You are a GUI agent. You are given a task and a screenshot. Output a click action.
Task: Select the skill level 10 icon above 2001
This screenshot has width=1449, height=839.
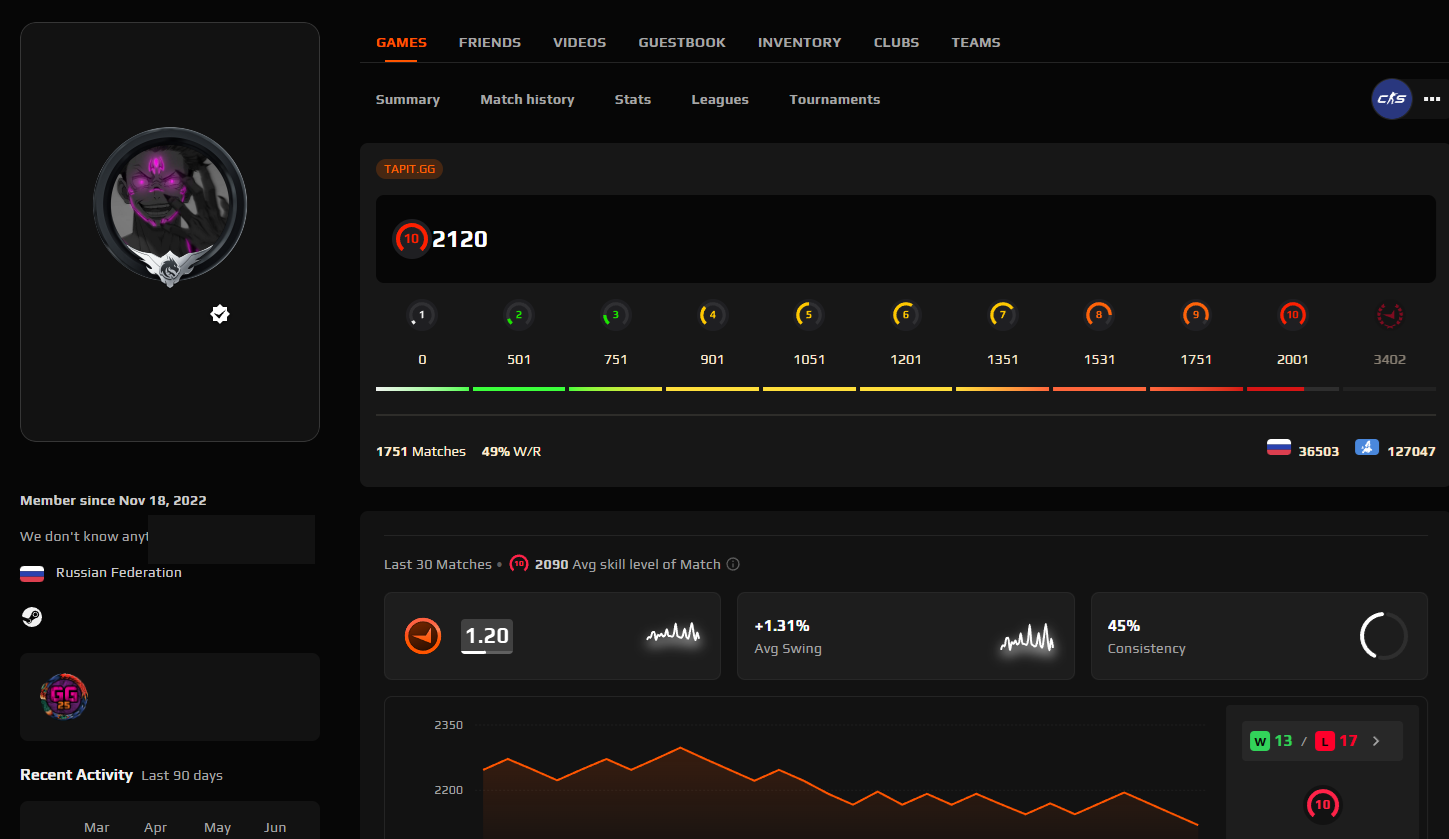pos(1293,315)
